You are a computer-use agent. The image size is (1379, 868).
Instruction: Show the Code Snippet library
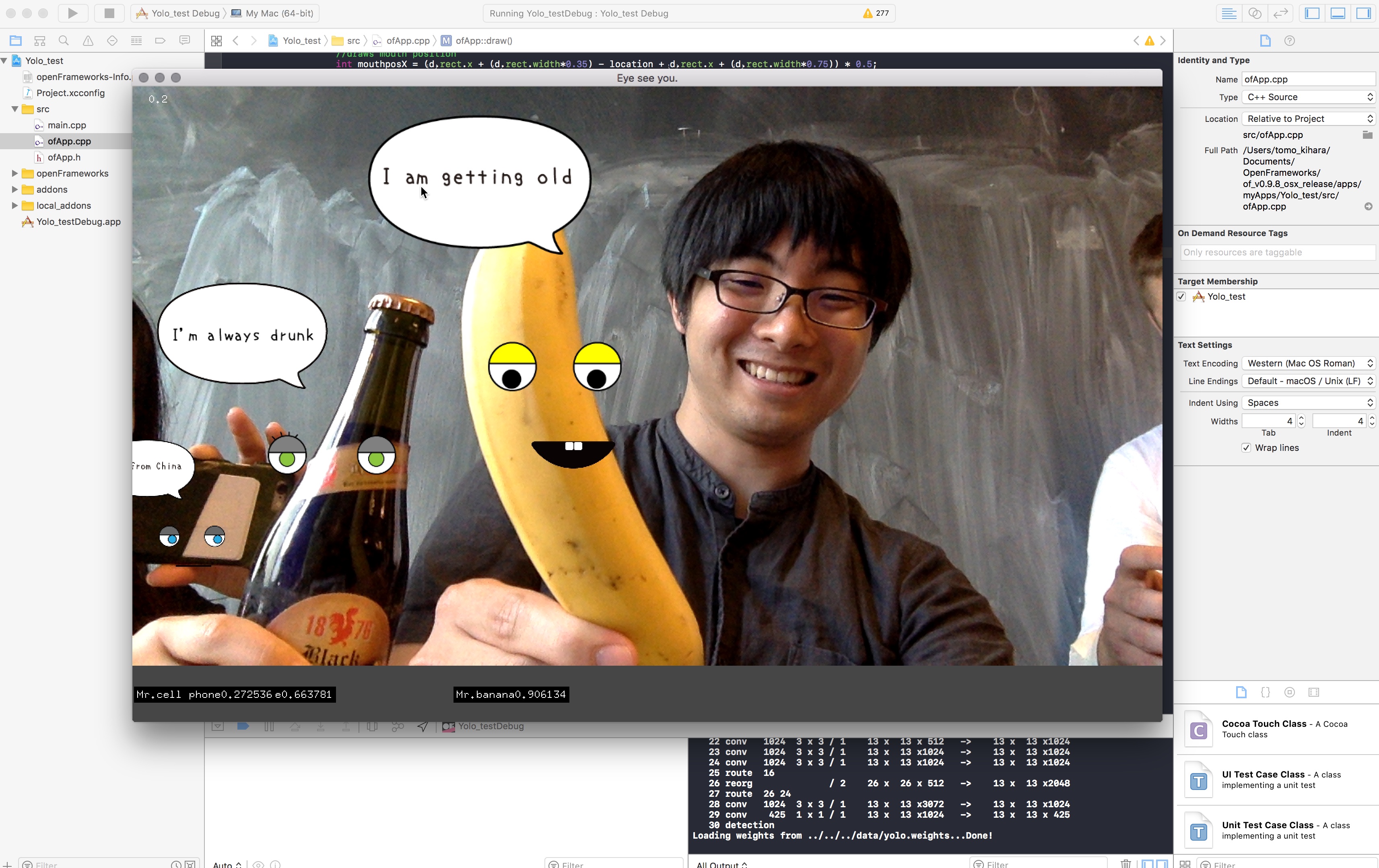point(1265,692)
